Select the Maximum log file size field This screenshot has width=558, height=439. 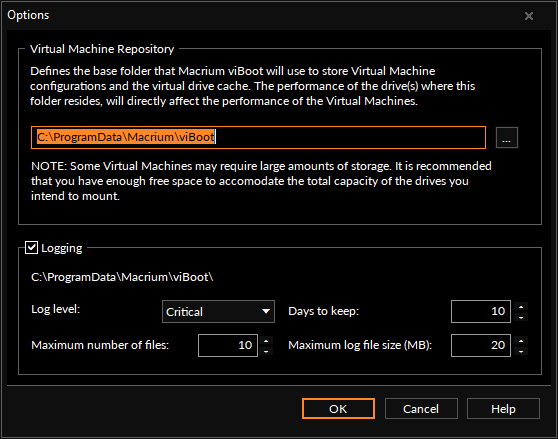click(481, 345)
